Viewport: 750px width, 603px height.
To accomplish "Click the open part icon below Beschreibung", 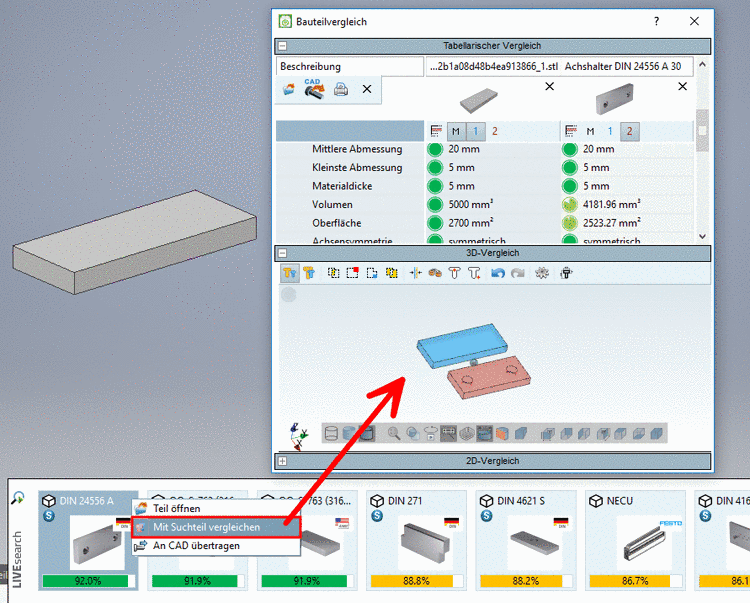I will [x=289, y=89].
